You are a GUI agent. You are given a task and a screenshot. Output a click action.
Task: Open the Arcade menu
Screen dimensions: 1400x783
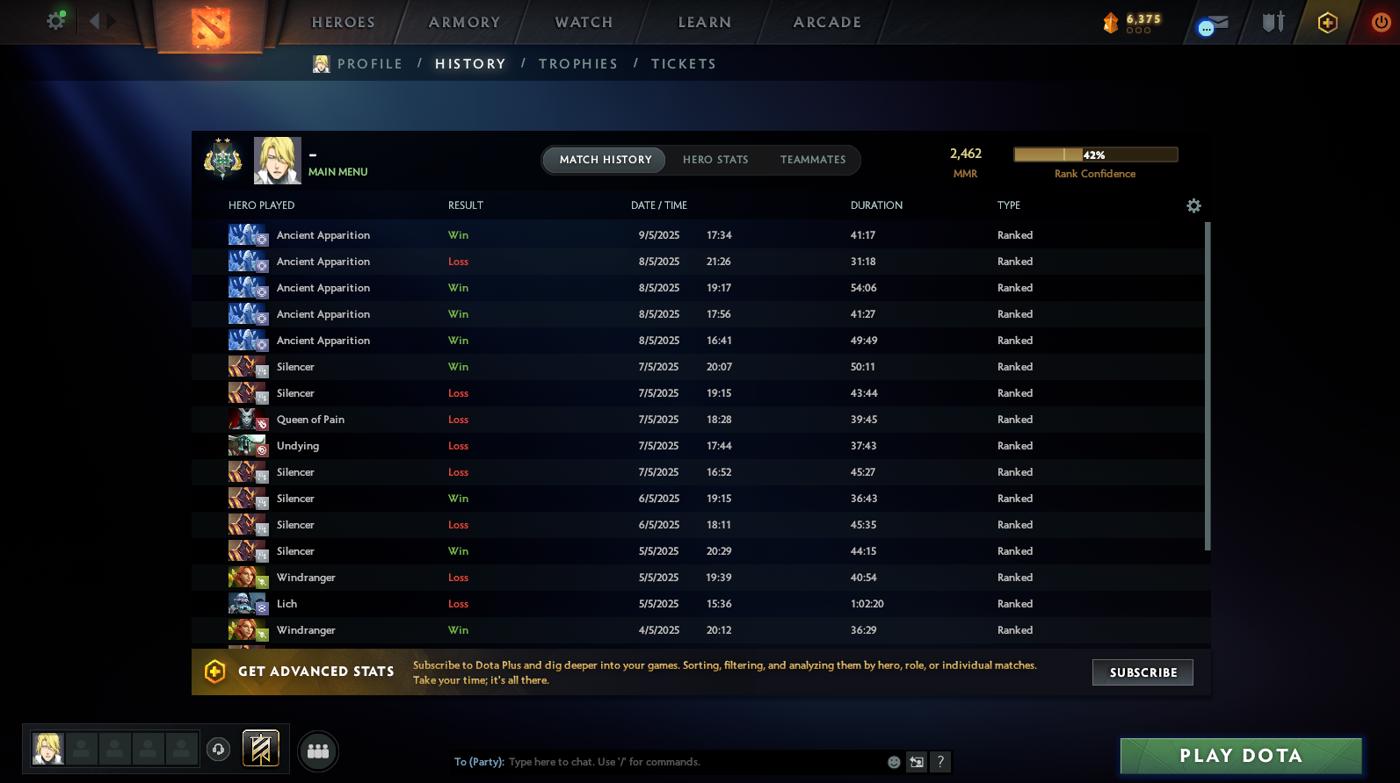(x=827, y=22)
